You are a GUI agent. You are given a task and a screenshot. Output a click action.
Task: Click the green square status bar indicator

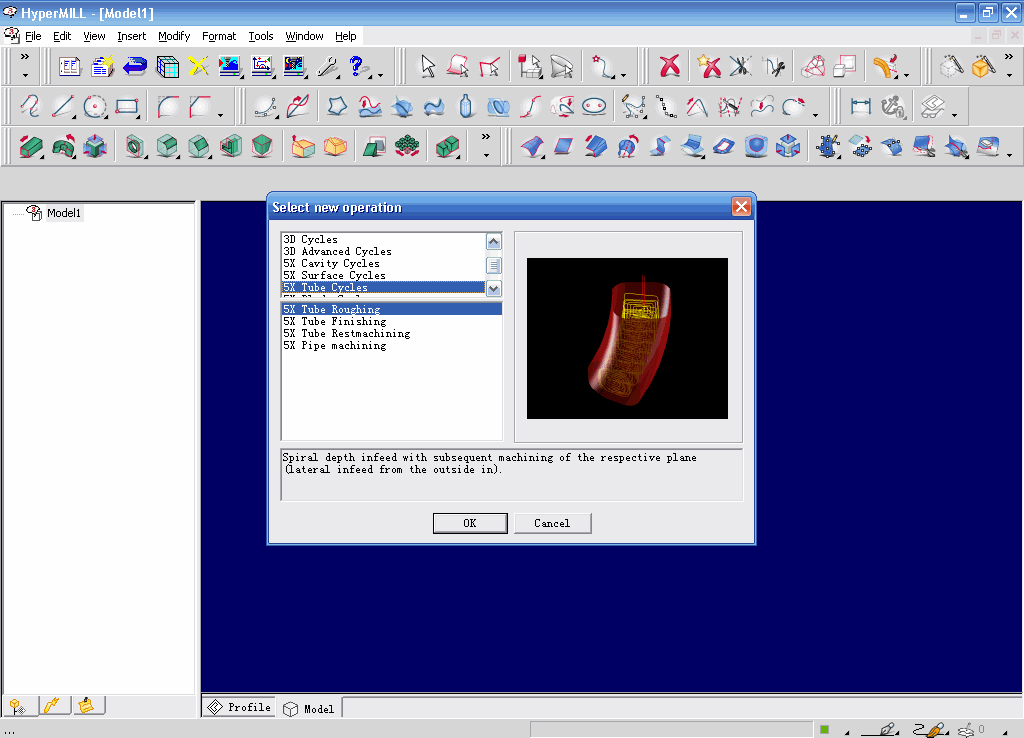point(824,730)
